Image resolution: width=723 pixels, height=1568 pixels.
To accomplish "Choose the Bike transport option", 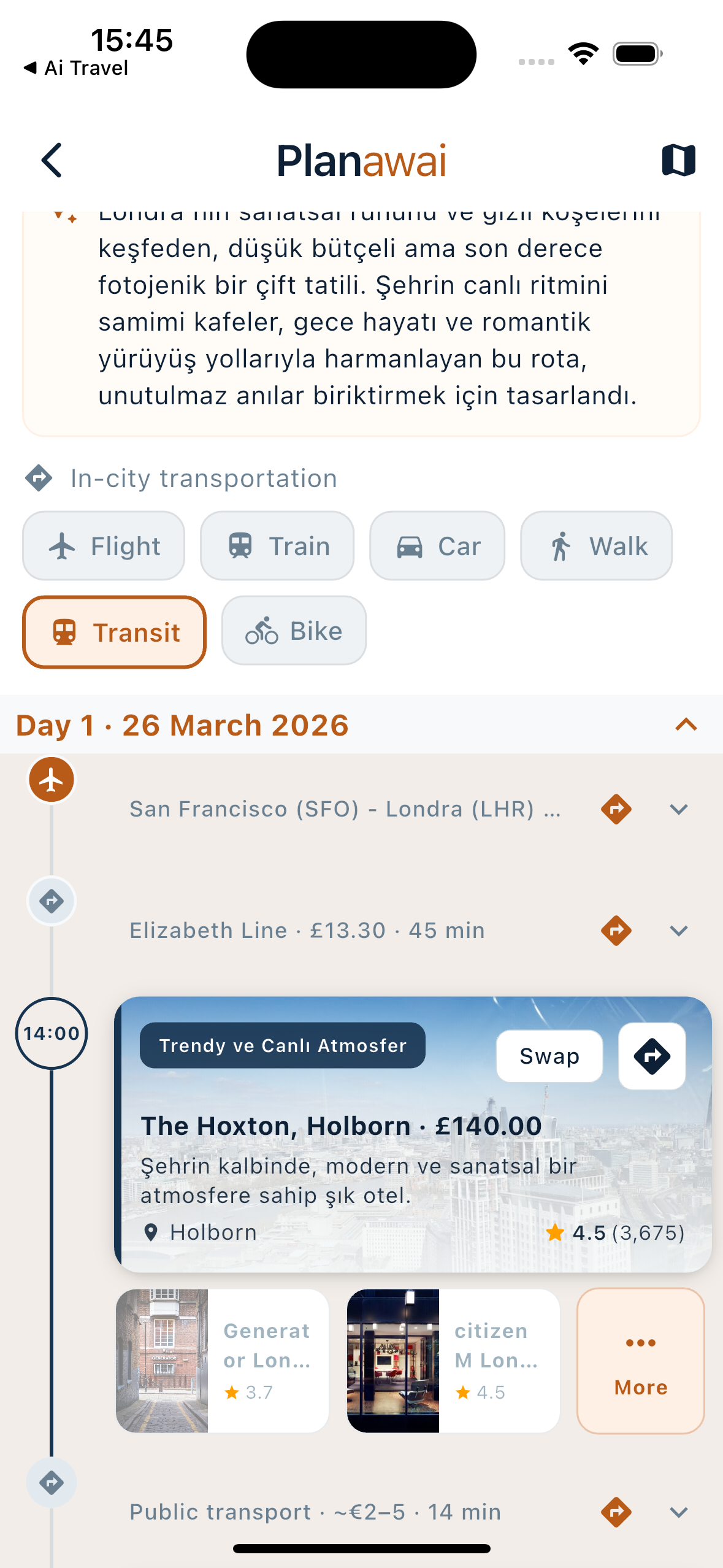I will pos(294,631).
